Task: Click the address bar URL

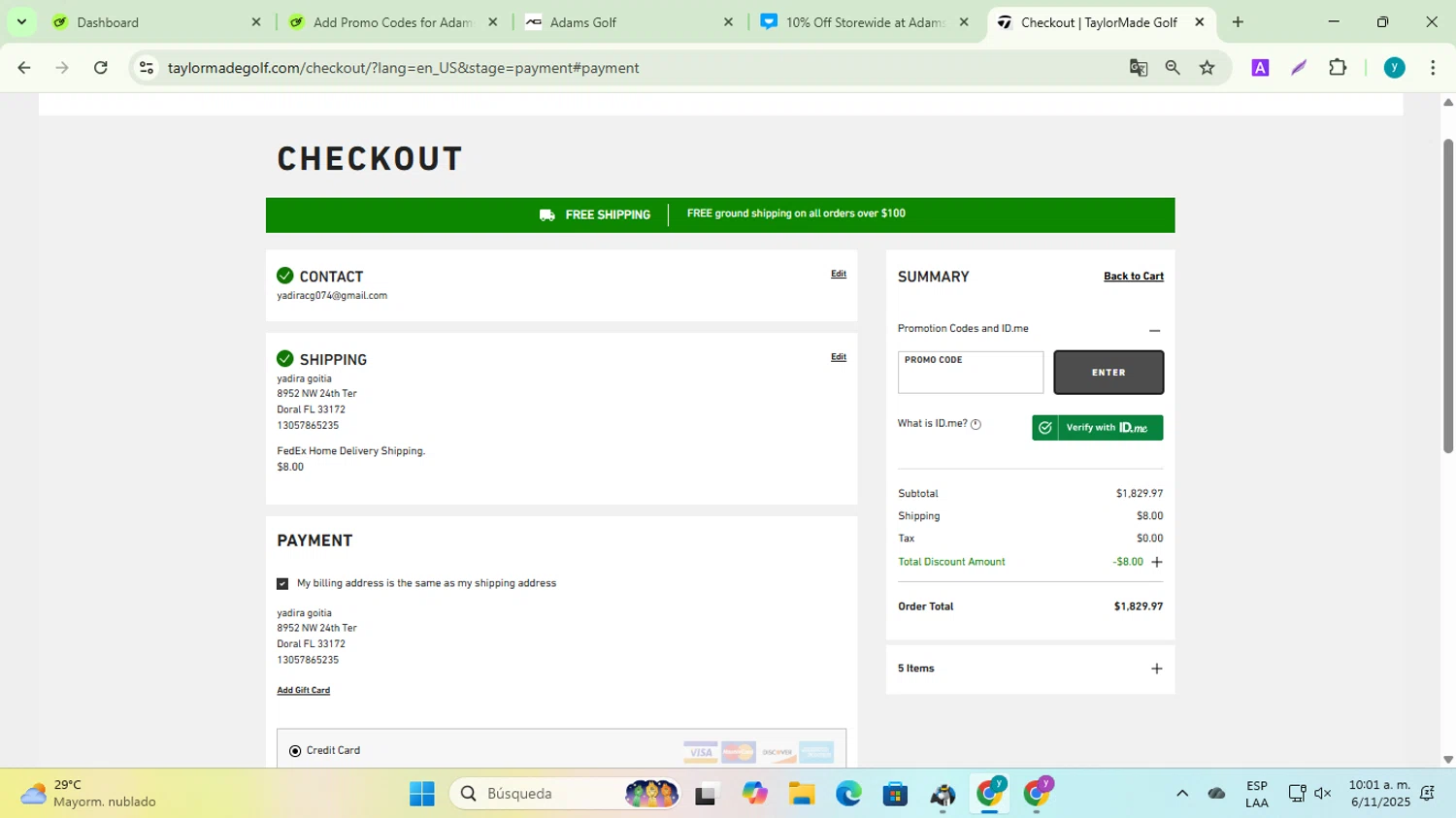Action: [403, 68]
